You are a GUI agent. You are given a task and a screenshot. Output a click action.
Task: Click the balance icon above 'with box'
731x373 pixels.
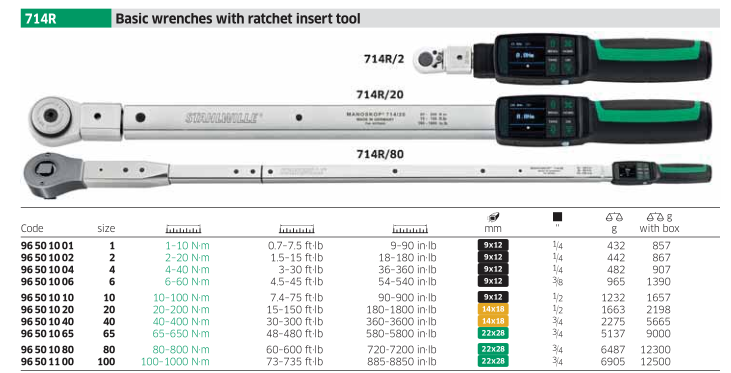(655, 217)
